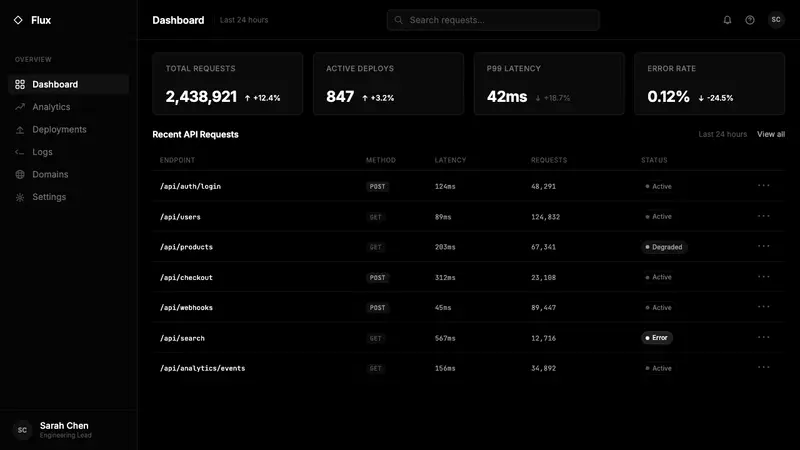The image size is (800, 450).
Task: Click the 567ms latency value
Action: [x=445, y=338]
